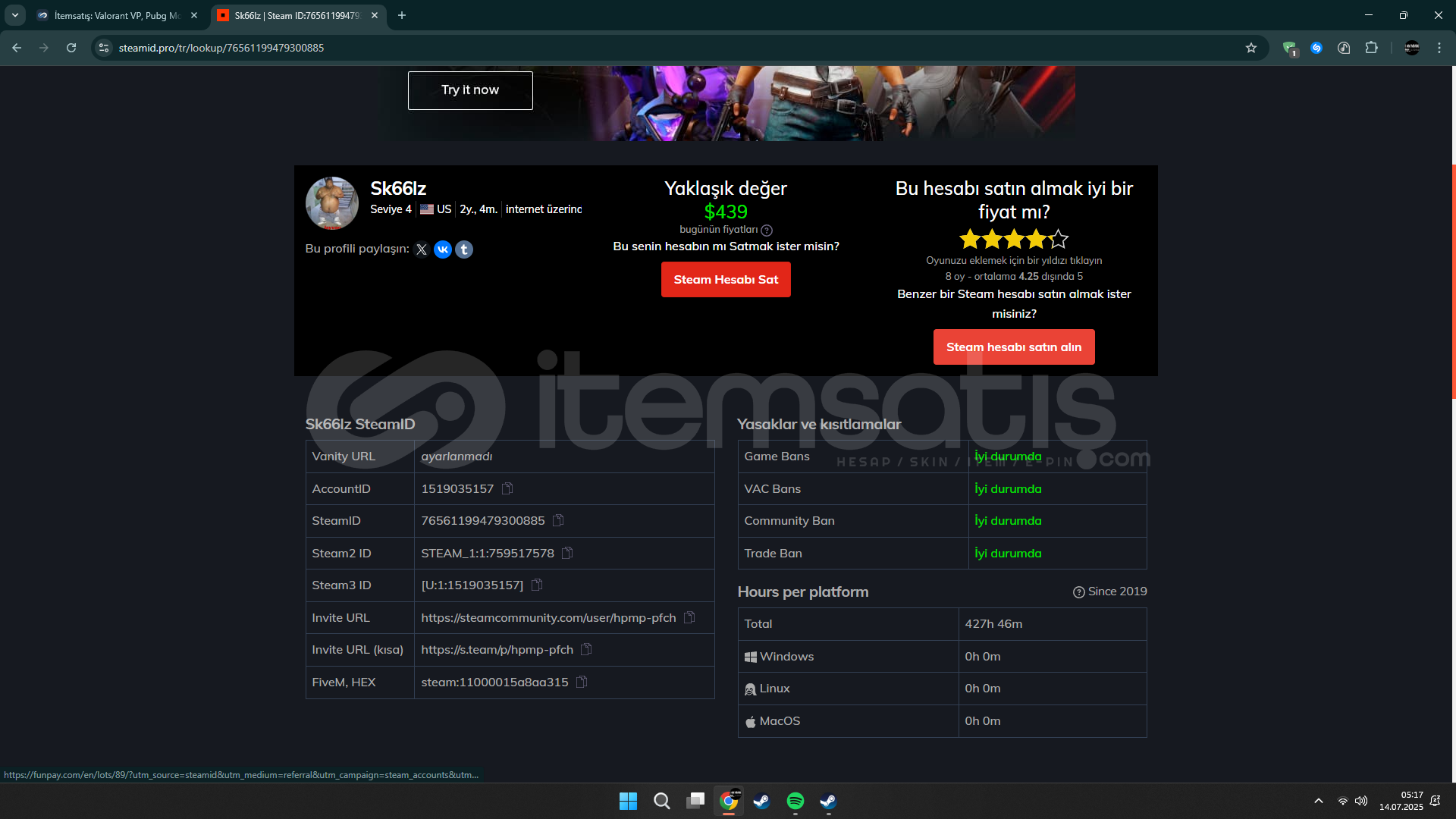Open taskbar Search
Image resolution: width=1456 pixels, height=819 pixels.
point(662,801)
